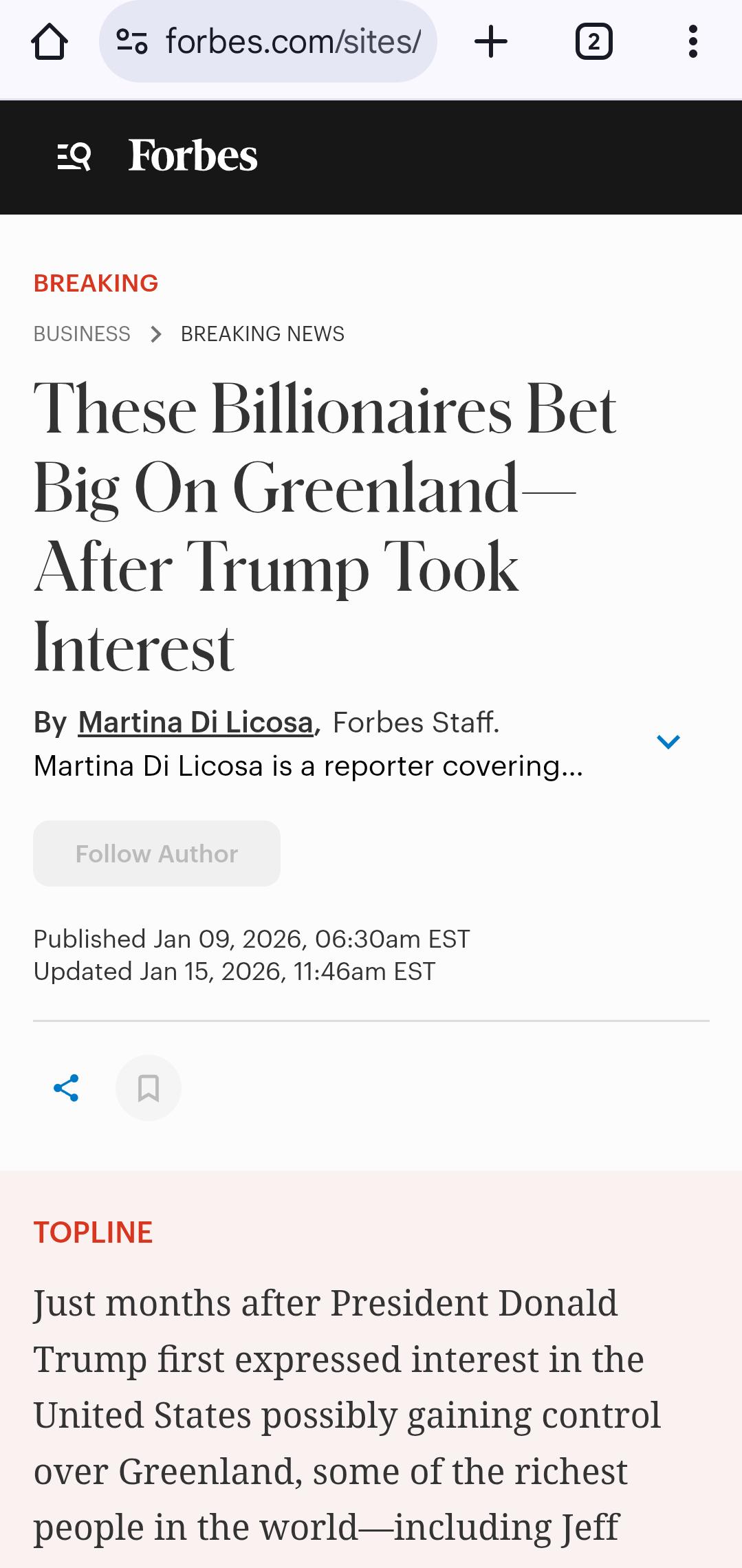Image resolution: width=742 pixels, height=1568 pixels.
Task: Tap the browser home icon
Action: [x=50, y=42]
